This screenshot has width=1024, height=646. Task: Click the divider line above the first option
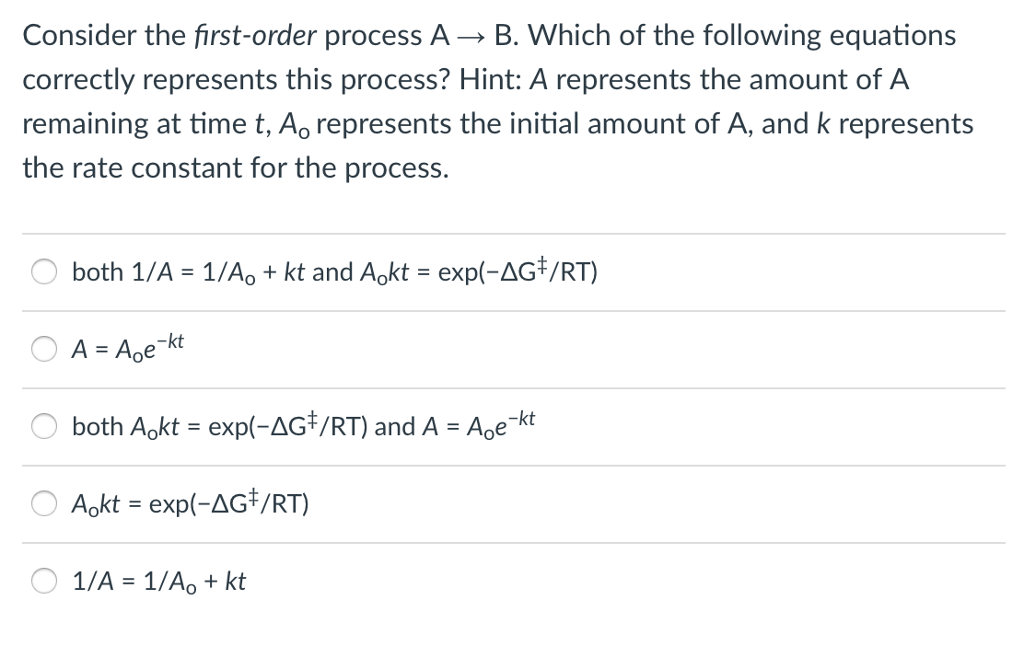[x=510, y=231]
